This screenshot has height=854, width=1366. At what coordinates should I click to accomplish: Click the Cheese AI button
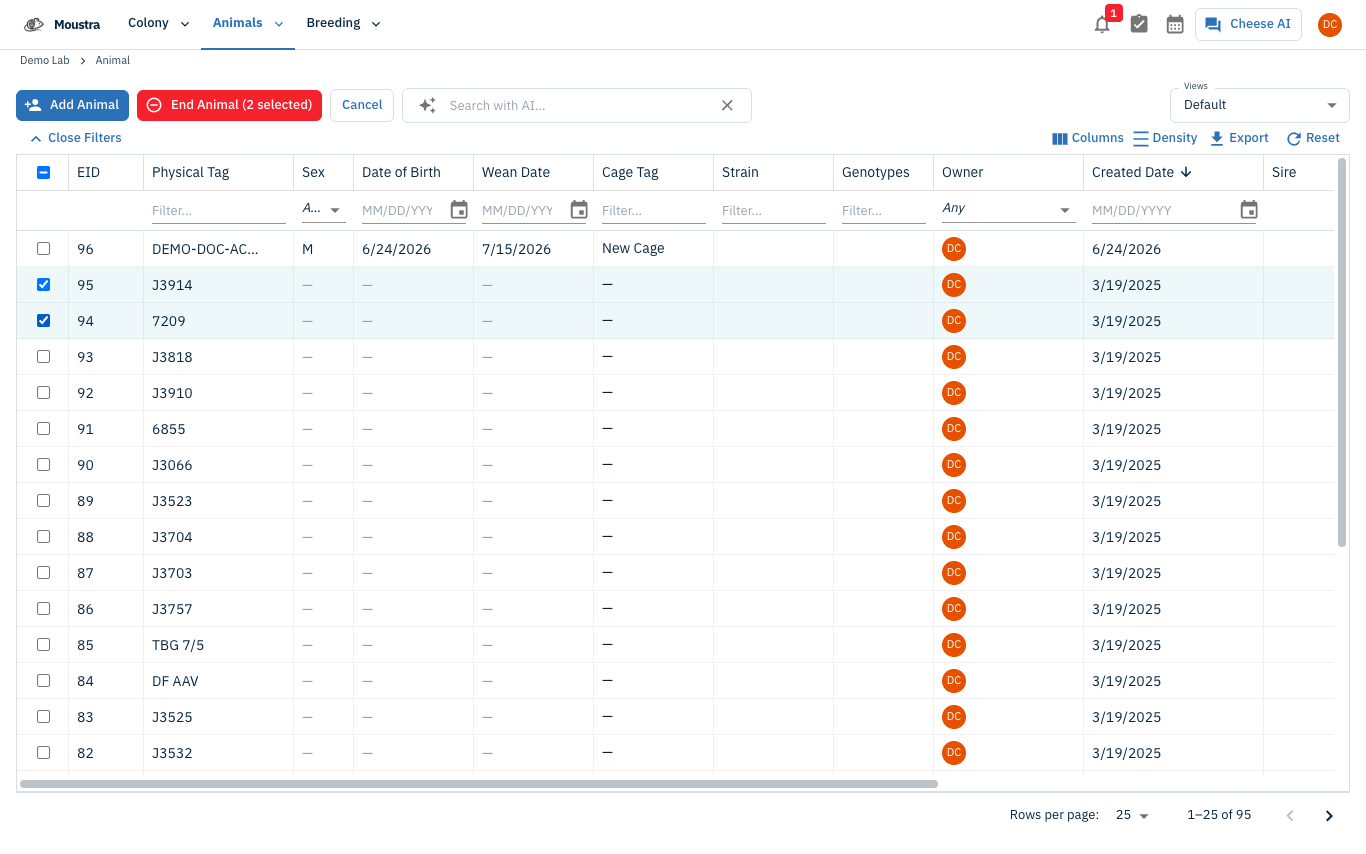[x=1248, y=24]
